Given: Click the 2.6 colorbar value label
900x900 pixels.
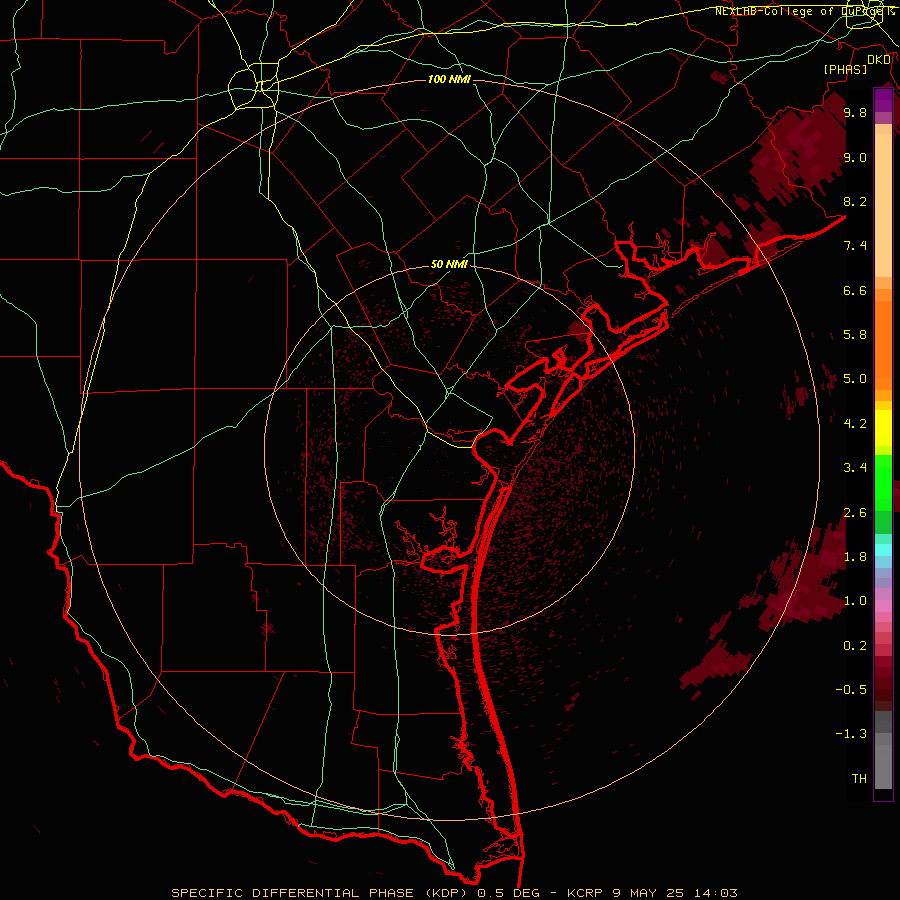Looking at the screenshot, I should (x=855, y=513).
